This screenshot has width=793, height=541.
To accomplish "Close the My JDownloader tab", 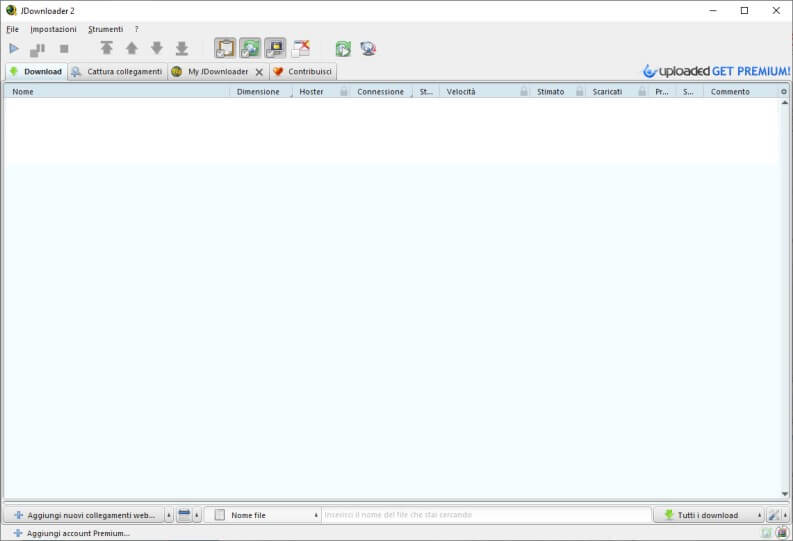I will (259, 72).
